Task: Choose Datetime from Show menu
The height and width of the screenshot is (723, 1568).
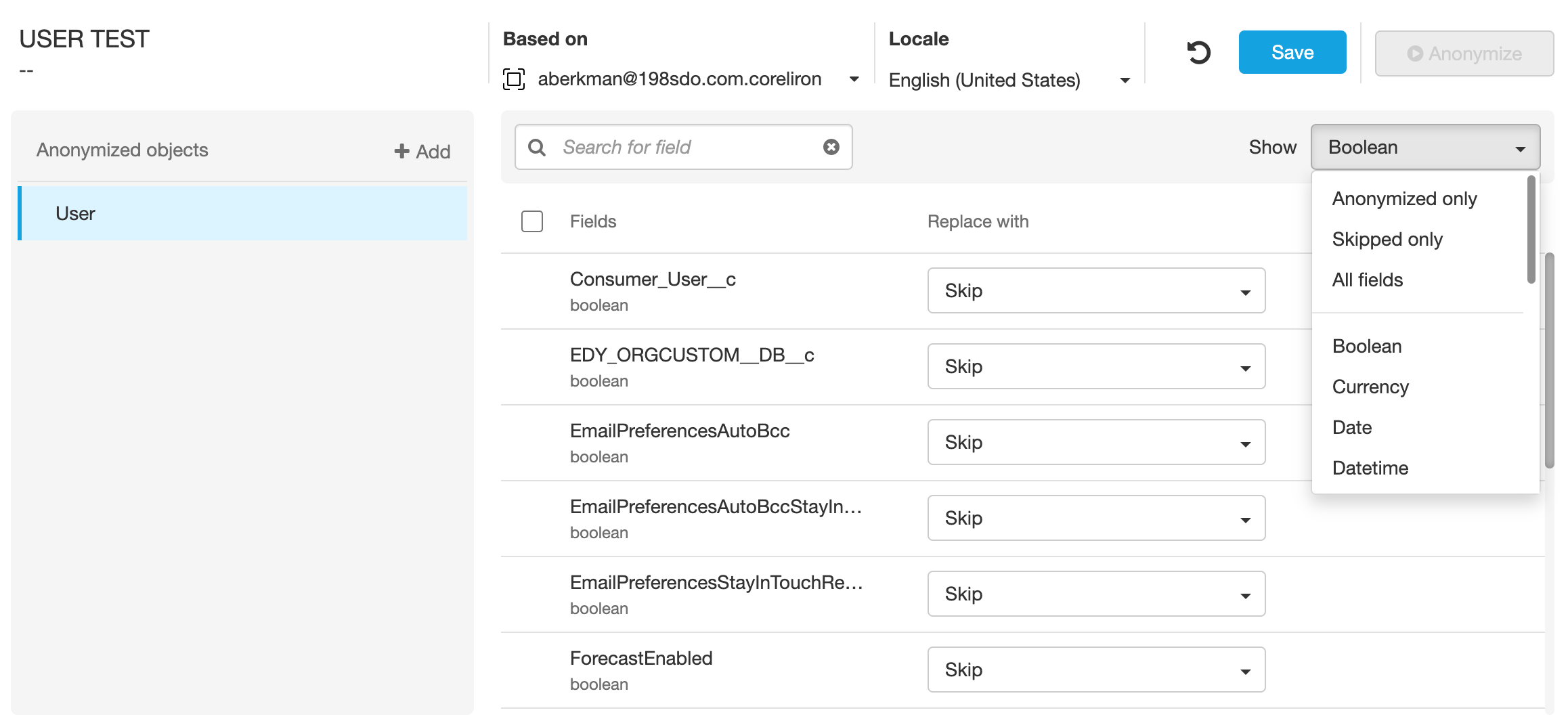Action: click(x=1418, y=468)
